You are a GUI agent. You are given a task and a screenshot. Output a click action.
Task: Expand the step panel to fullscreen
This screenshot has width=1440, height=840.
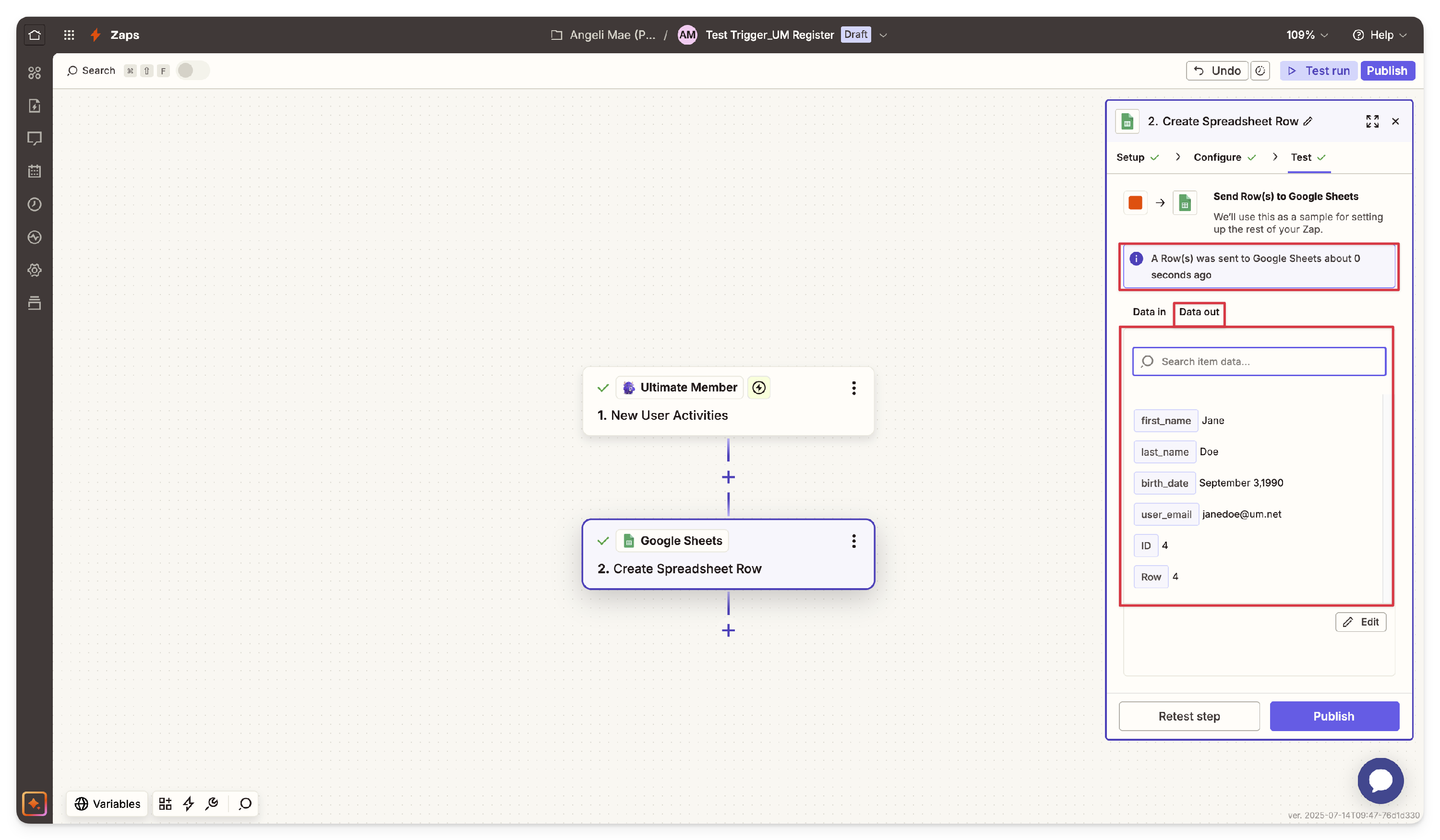tap(1373, 121)
